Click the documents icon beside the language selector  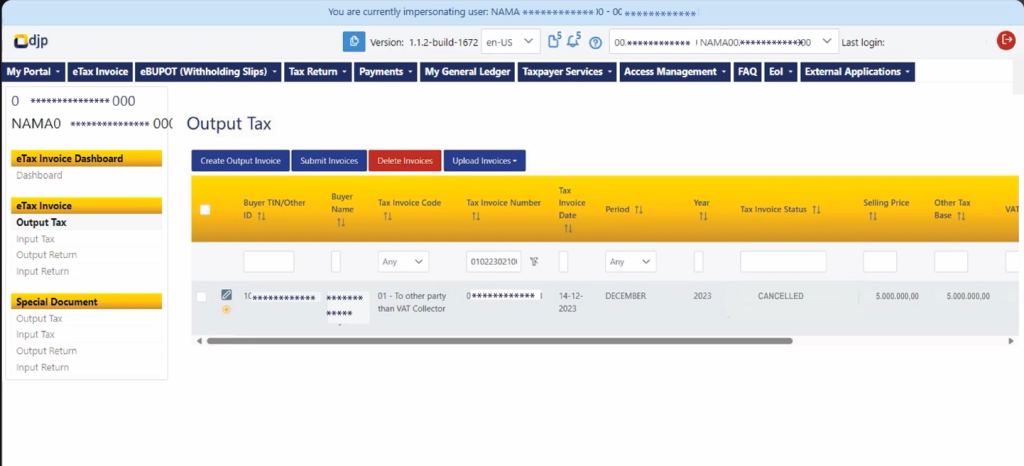[555, 41]
